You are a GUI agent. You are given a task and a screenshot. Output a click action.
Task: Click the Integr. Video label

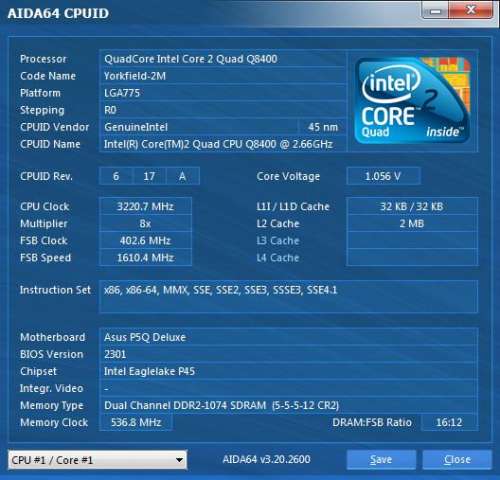coord(52,388)
